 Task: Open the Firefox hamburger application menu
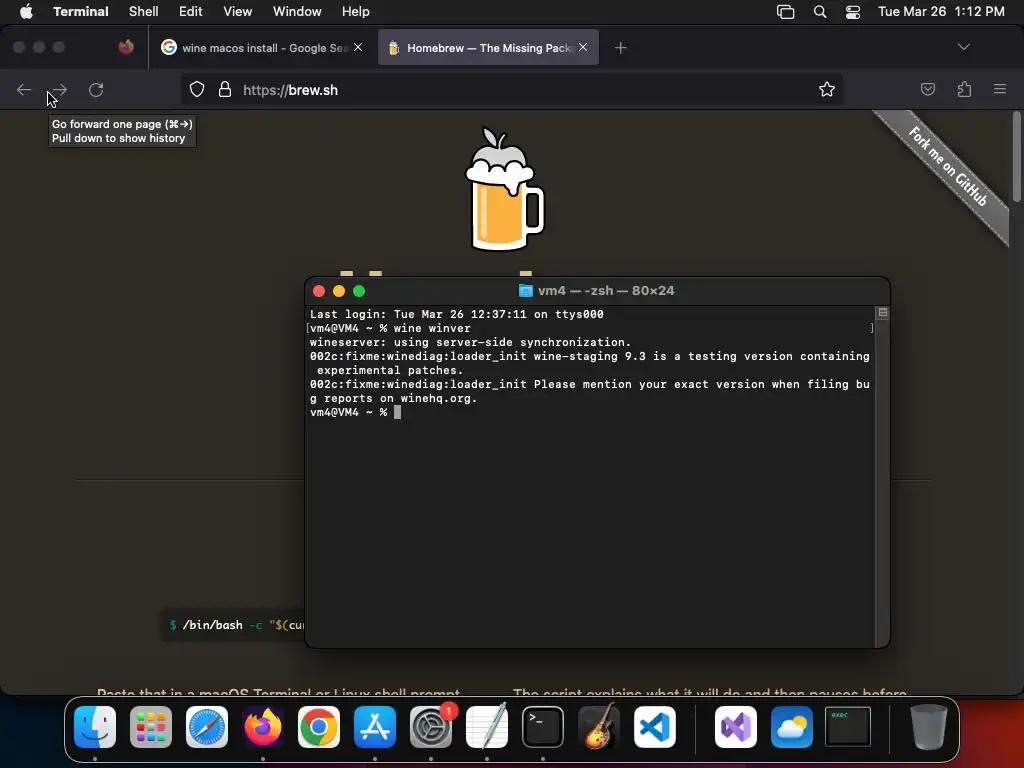[x=999, y=89]
